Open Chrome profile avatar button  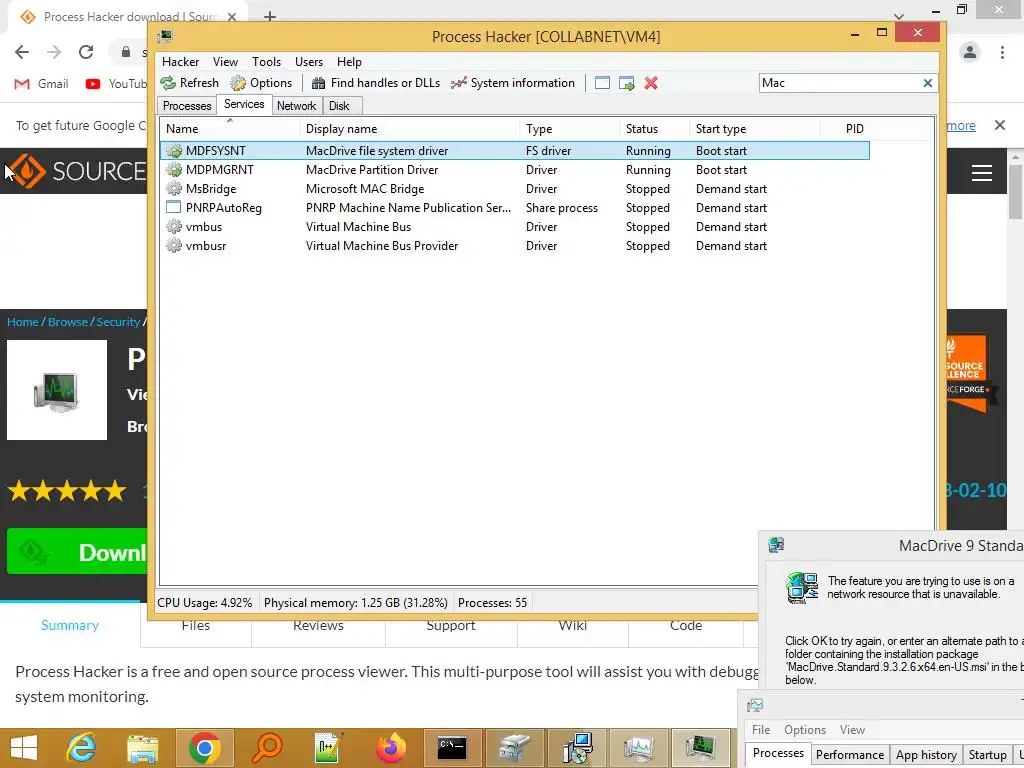(970, 52)
